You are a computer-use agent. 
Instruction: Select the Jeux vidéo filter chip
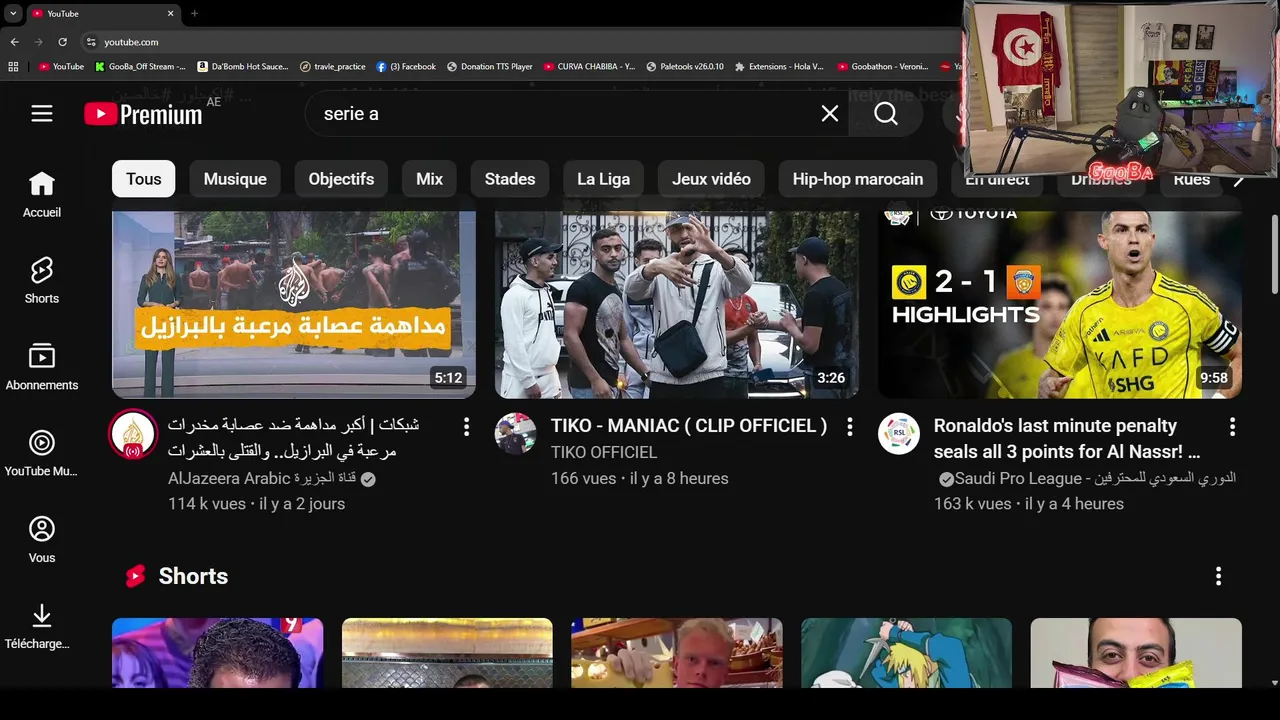pyautogui.click(x=711, y=179)
